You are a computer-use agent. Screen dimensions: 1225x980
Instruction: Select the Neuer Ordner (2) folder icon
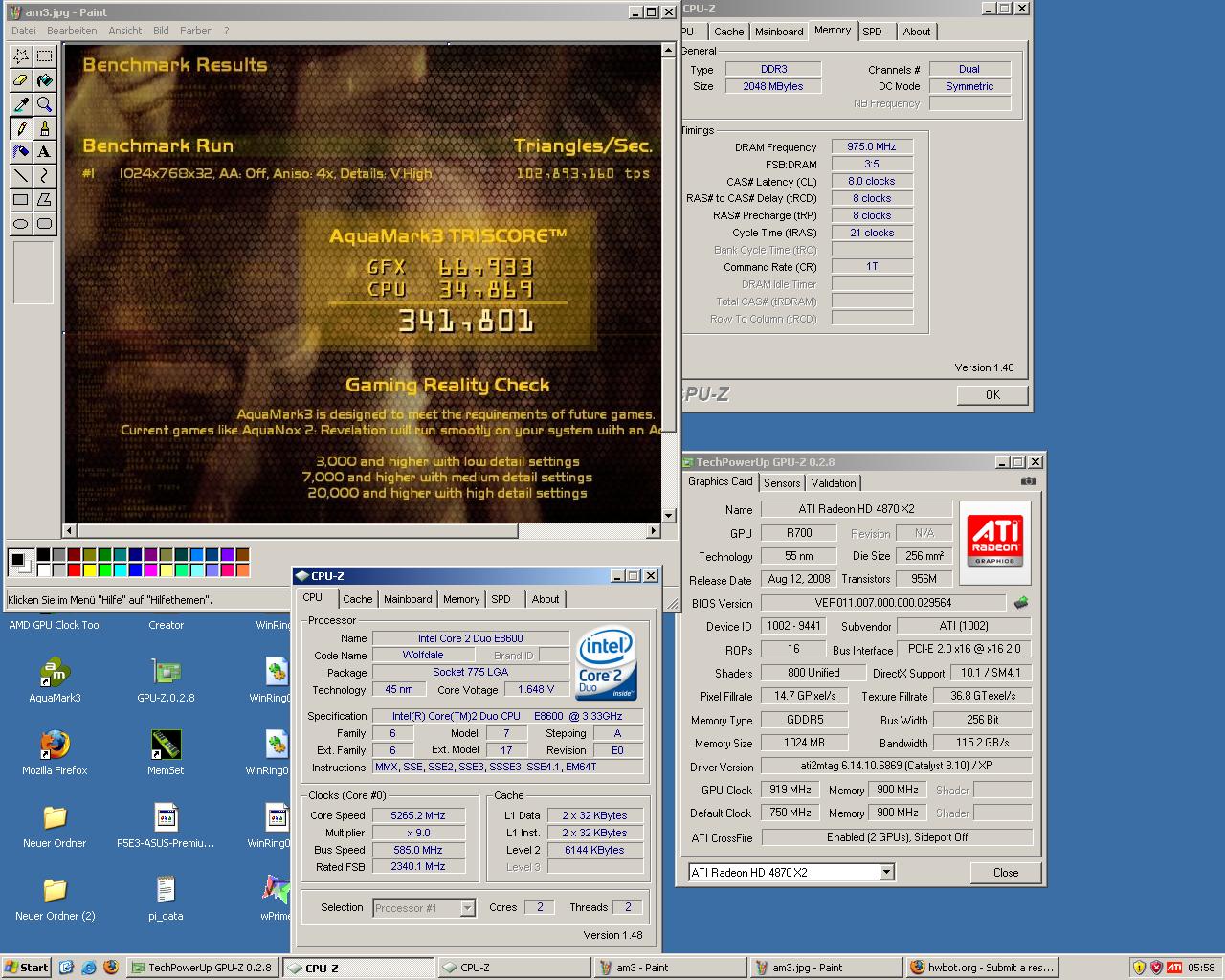click(55, 899)
